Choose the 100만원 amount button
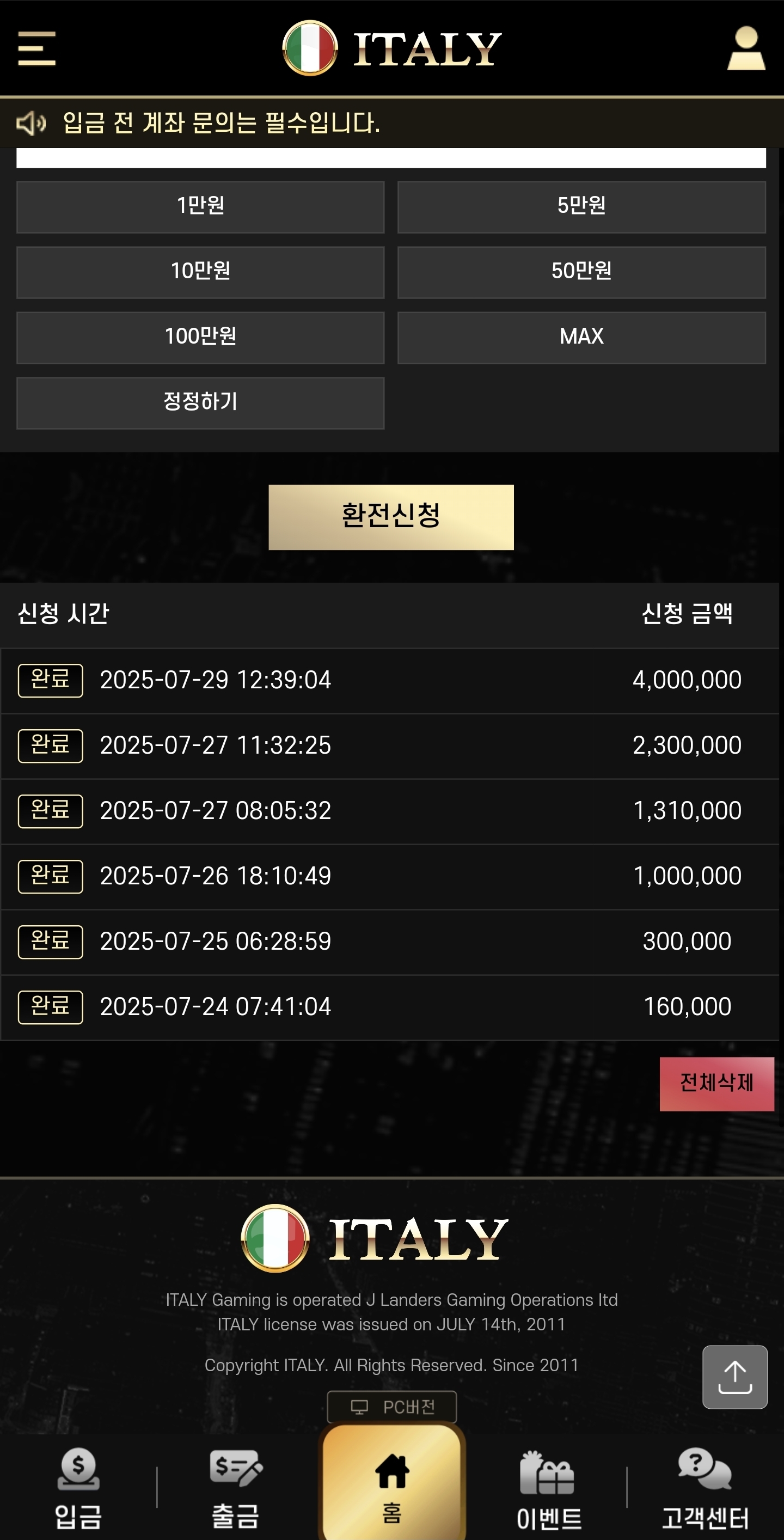The width and height of the screenshot is (784, 1540). [200, 338]
